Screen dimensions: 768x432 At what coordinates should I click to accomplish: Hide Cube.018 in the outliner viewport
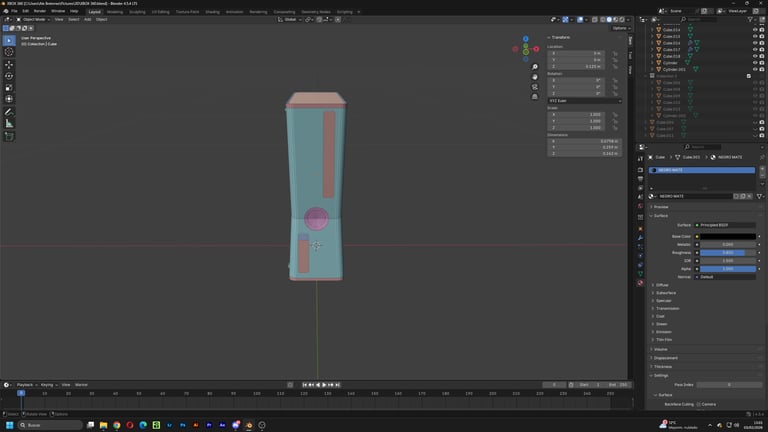(x=755, y=56)
